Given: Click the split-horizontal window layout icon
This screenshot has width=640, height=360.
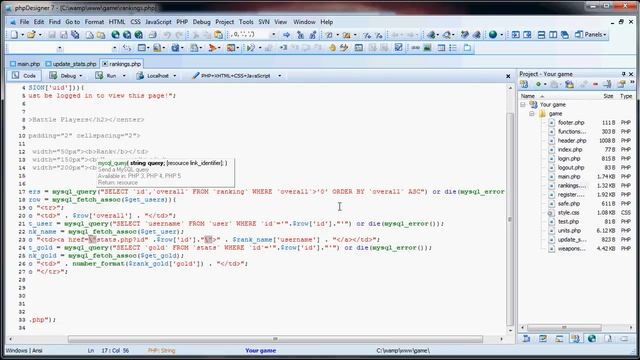Looking at the screenshot, I should 541,35.
